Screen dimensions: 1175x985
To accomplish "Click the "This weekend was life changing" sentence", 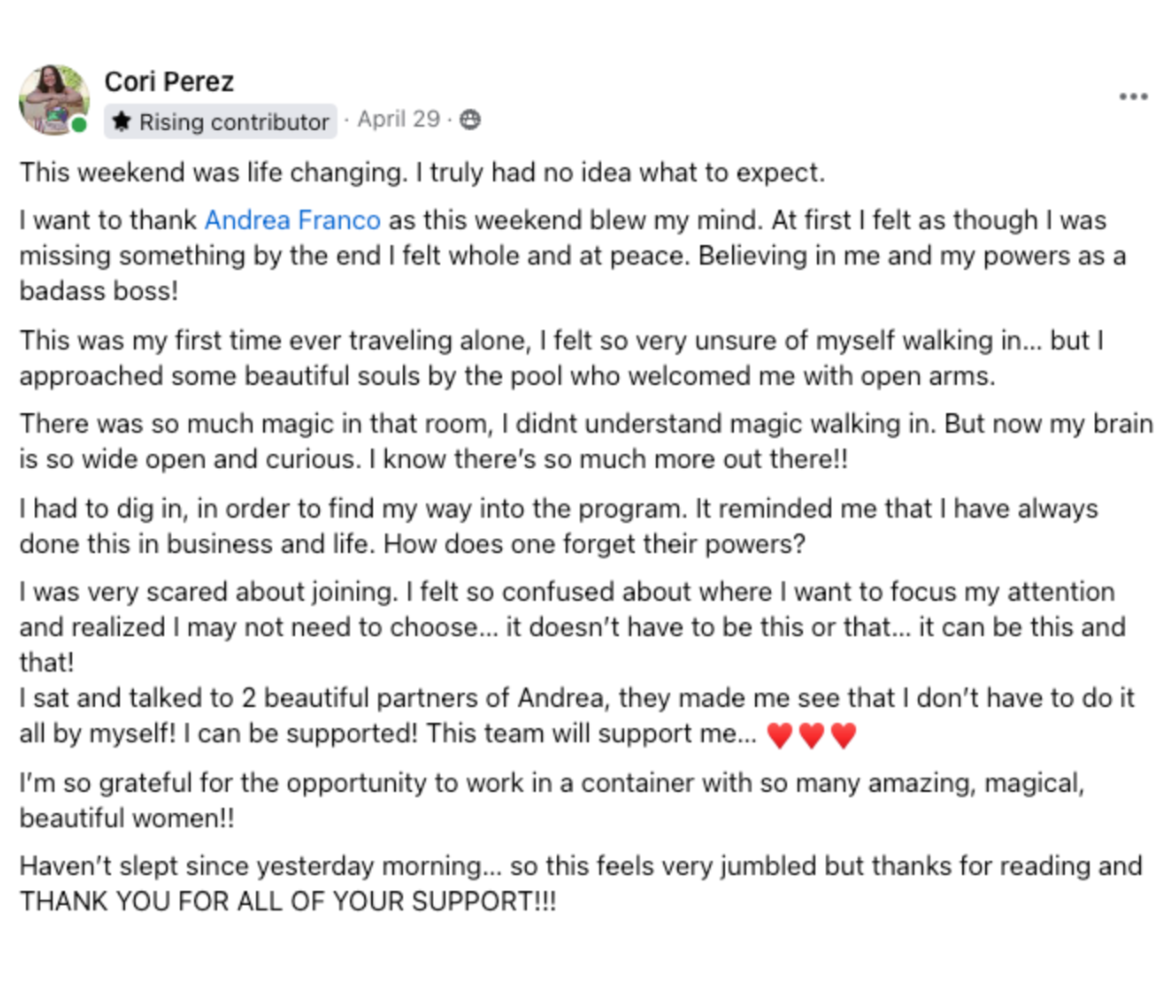I will pyautogui.click(x=210, y=172).
